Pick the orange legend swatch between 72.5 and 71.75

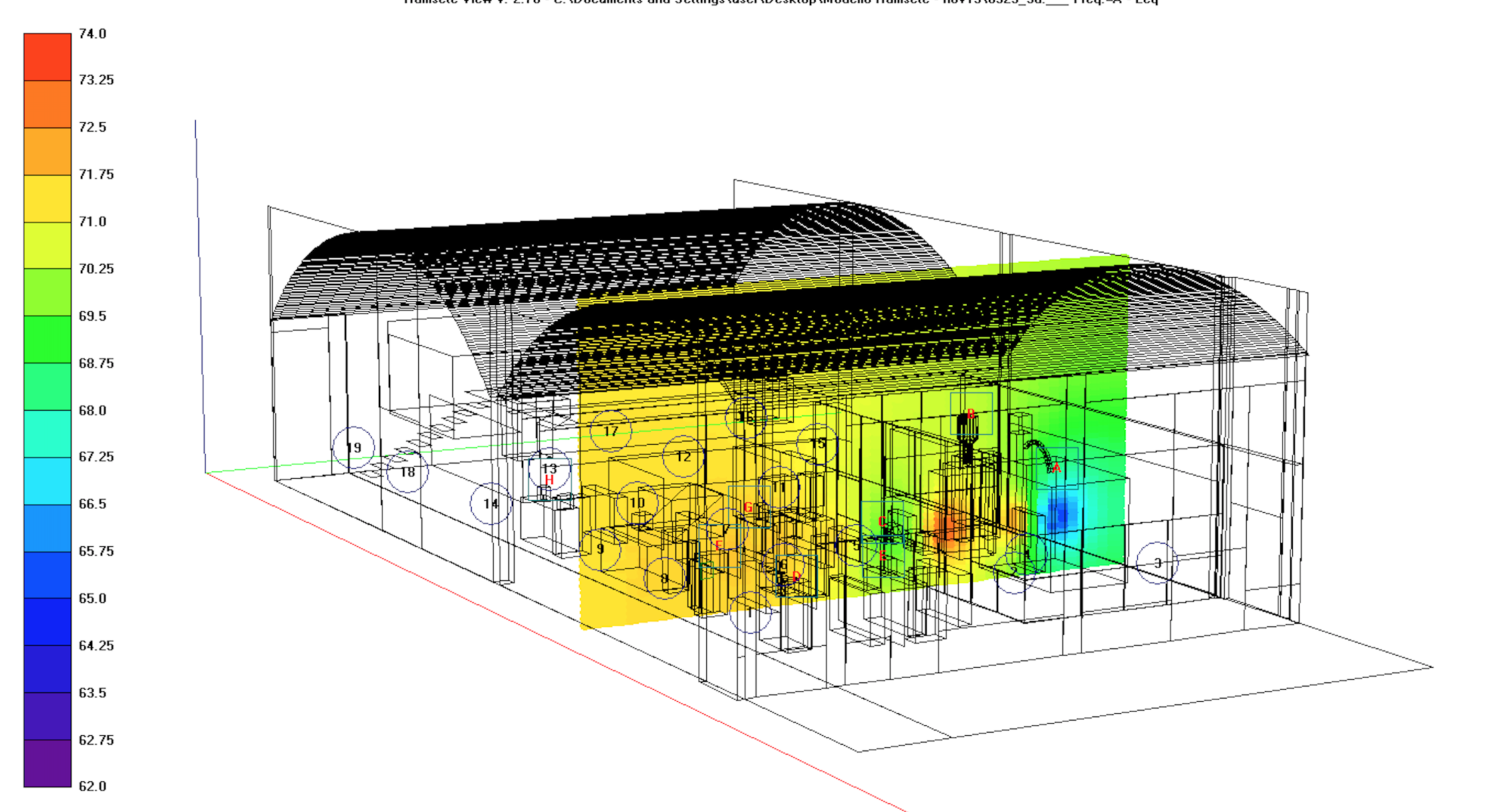coord(47,152)
